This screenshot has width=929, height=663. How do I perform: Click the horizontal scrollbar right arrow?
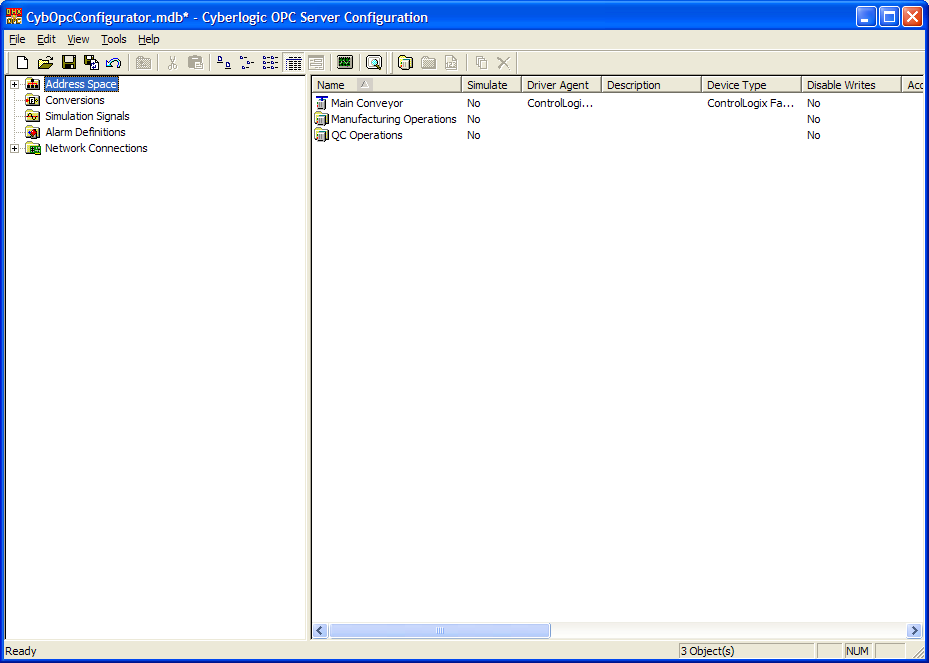tap(913, 631)
